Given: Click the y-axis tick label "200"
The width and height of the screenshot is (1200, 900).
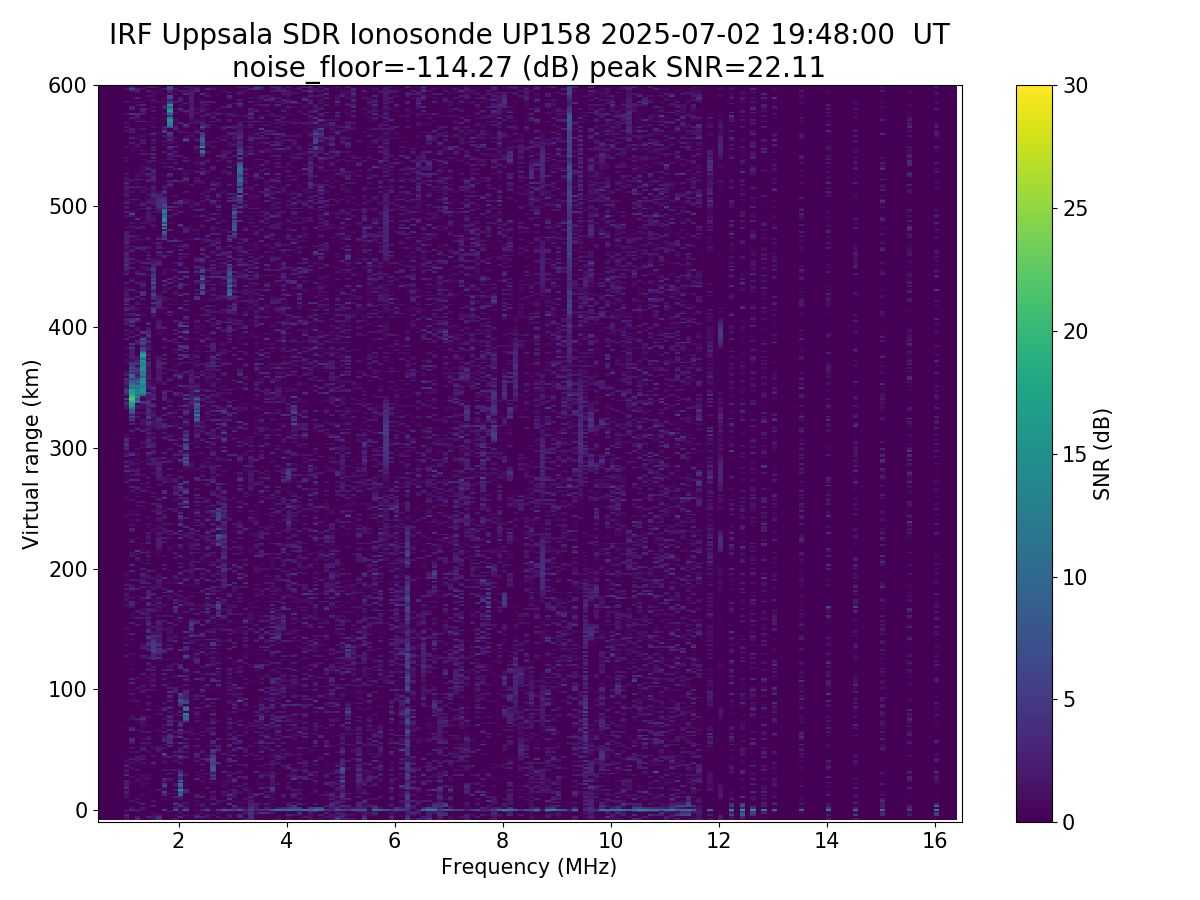Looking at the screenshot, I should (x=68, y=569).
